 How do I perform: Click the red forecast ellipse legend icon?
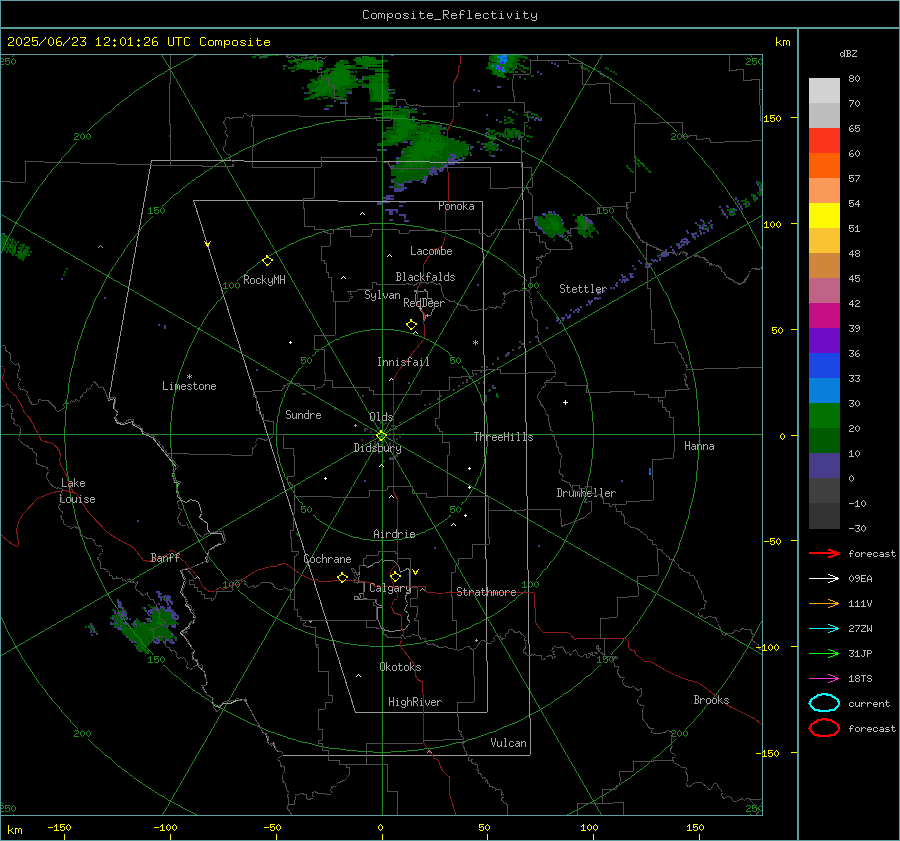pyautogui.click(x=824, y=728)
